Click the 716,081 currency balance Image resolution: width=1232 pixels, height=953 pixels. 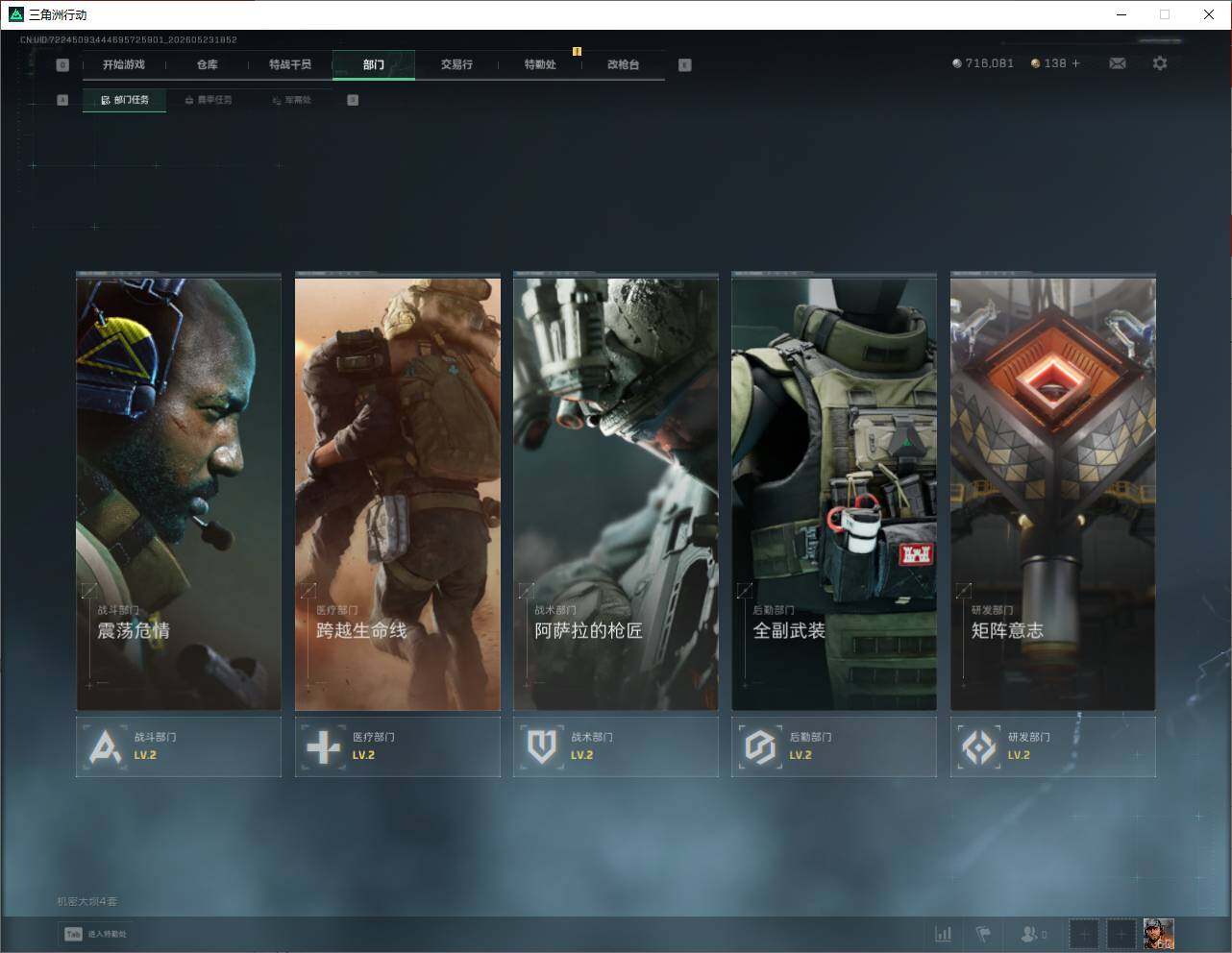click(x=982, y=63)
